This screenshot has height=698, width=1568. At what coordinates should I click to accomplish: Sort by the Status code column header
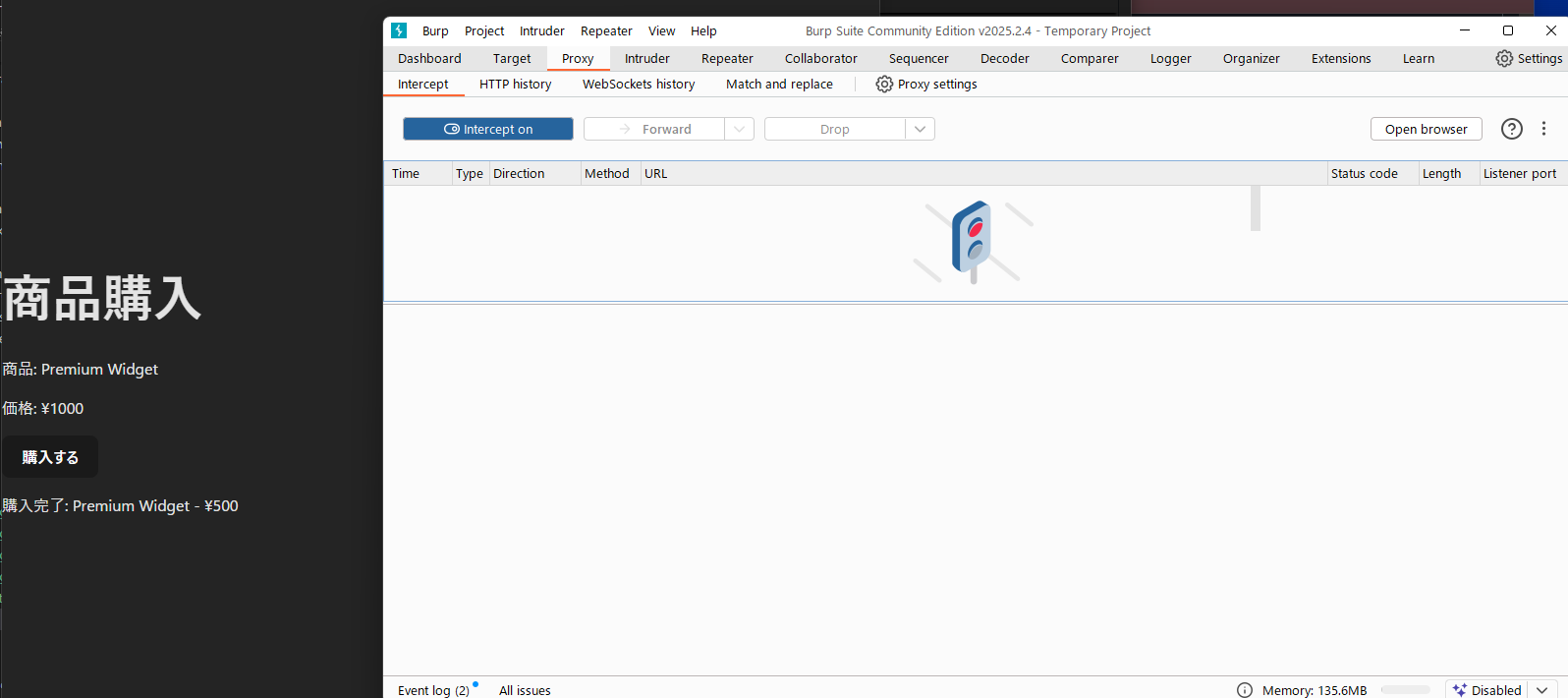(x=1373, y=173)
